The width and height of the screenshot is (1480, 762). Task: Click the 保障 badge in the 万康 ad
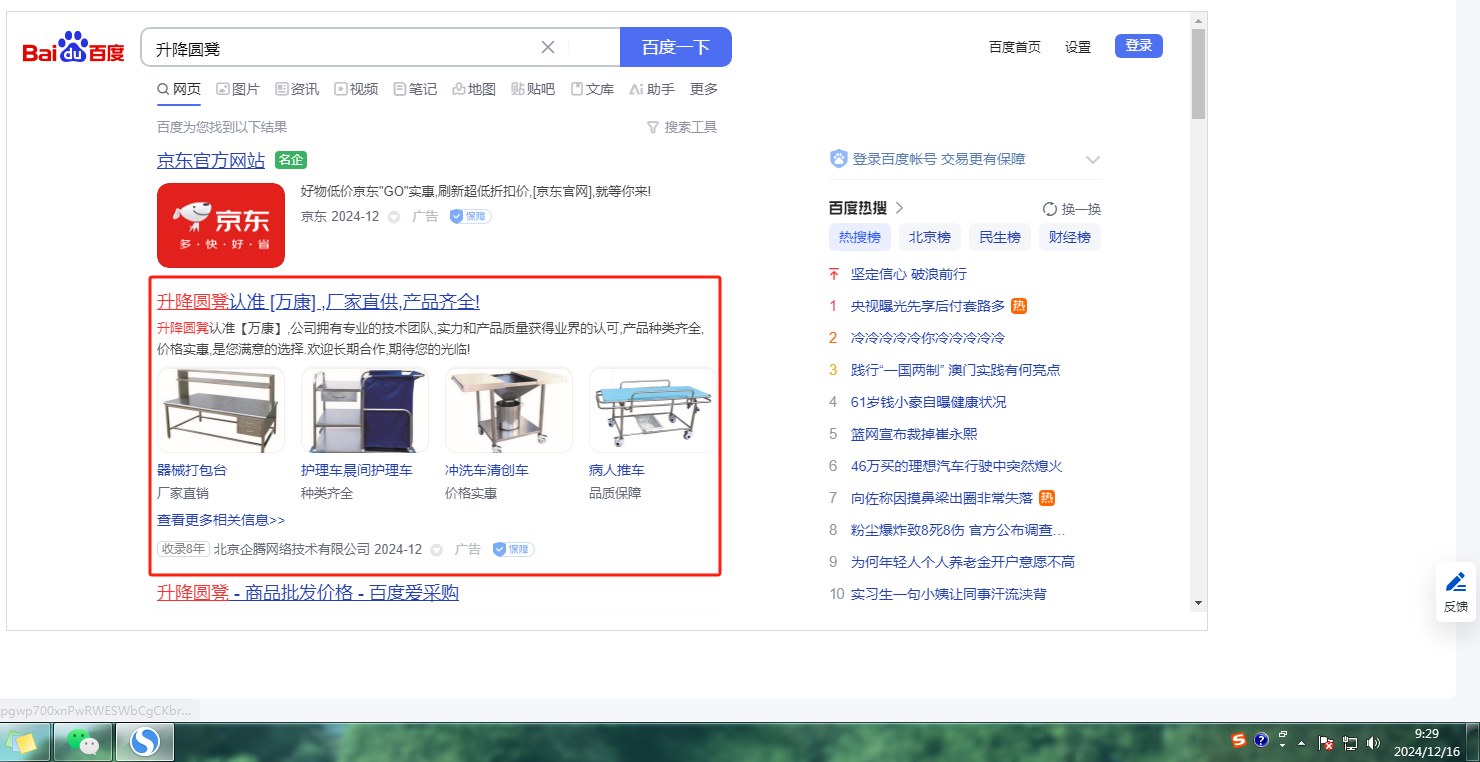coord(514,549)
